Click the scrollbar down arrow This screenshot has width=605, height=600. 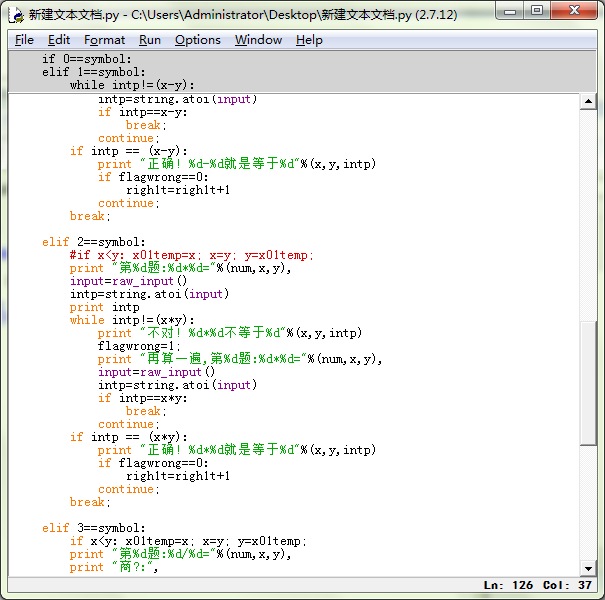pyautogui.click(x=588, y=568)
